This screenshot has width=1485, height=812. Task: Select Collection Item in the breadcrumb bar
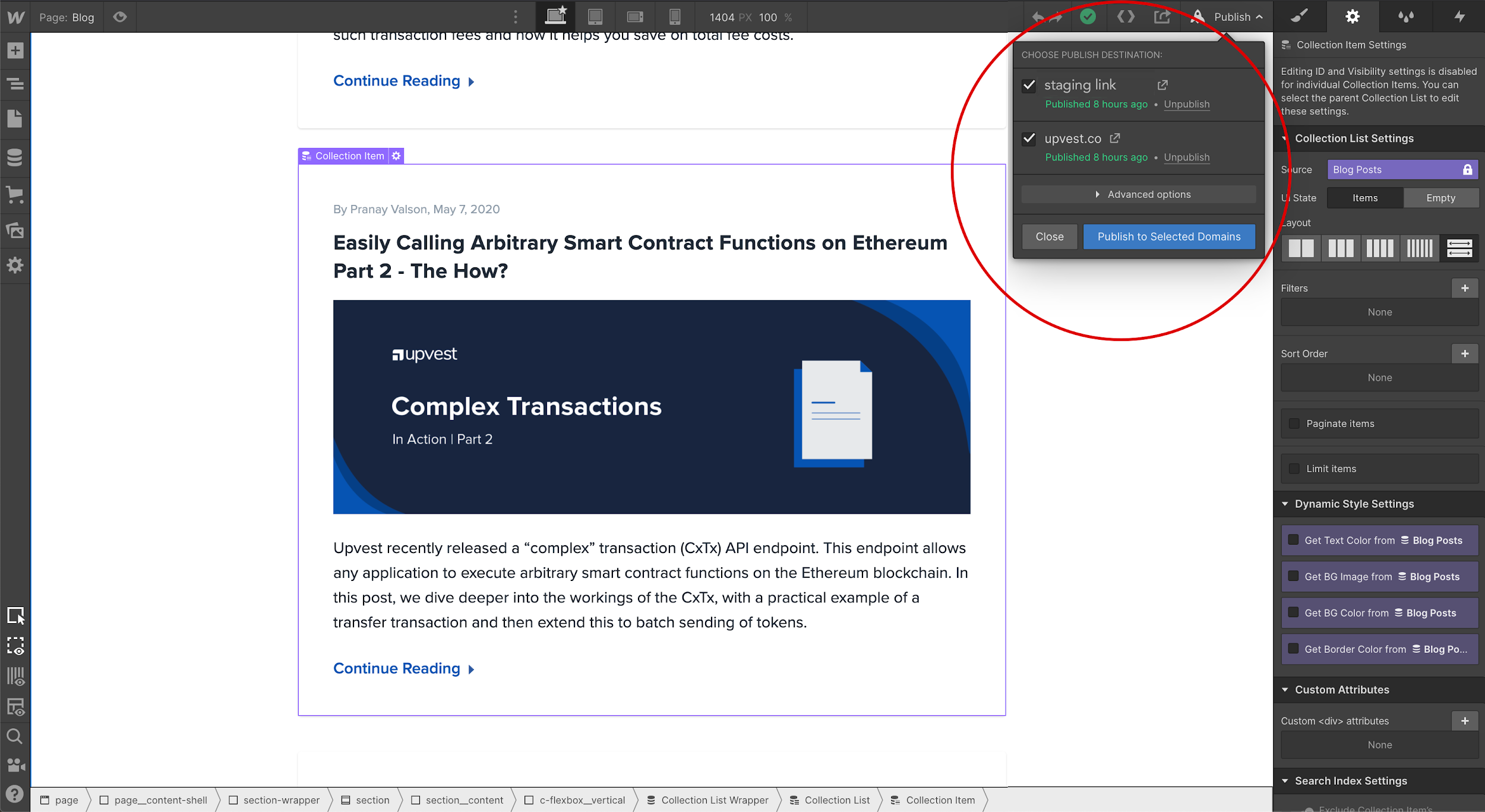coord(940,800)
